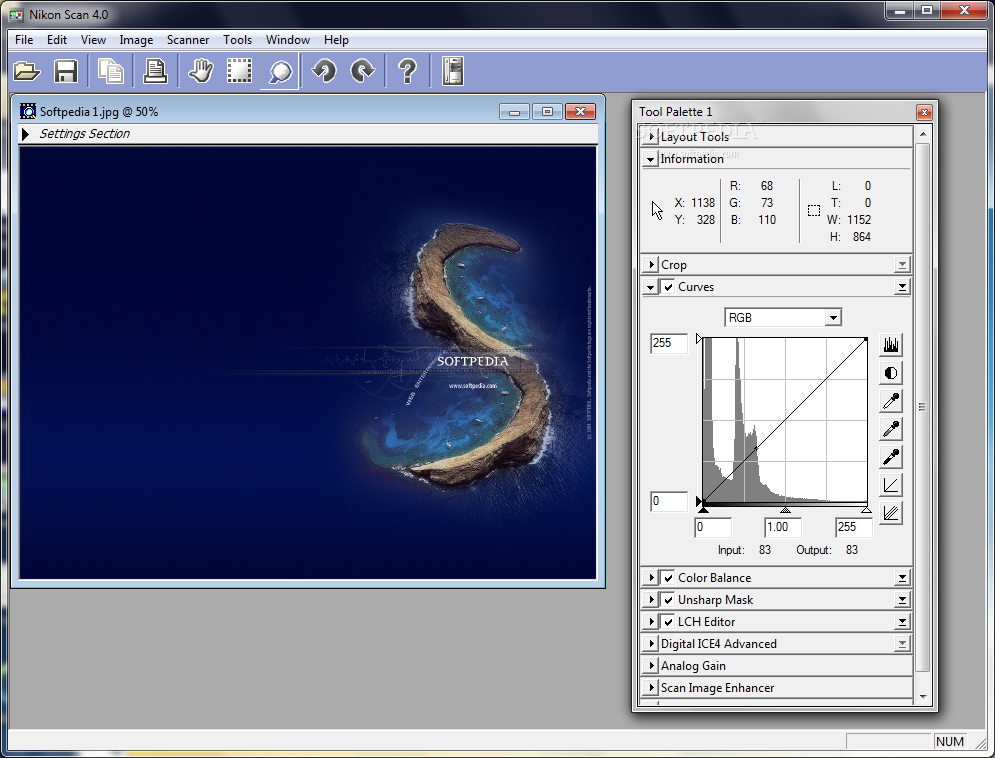Click the Copy toolbar icon
This screenshot has width=995, height=758.
(112, 71)
